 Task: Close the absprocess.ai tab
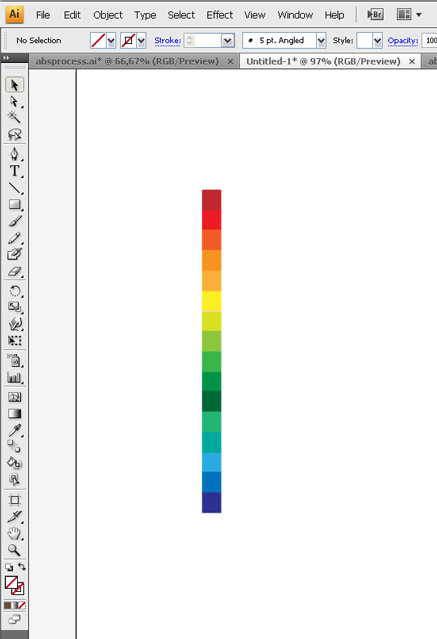click(230, 62)
